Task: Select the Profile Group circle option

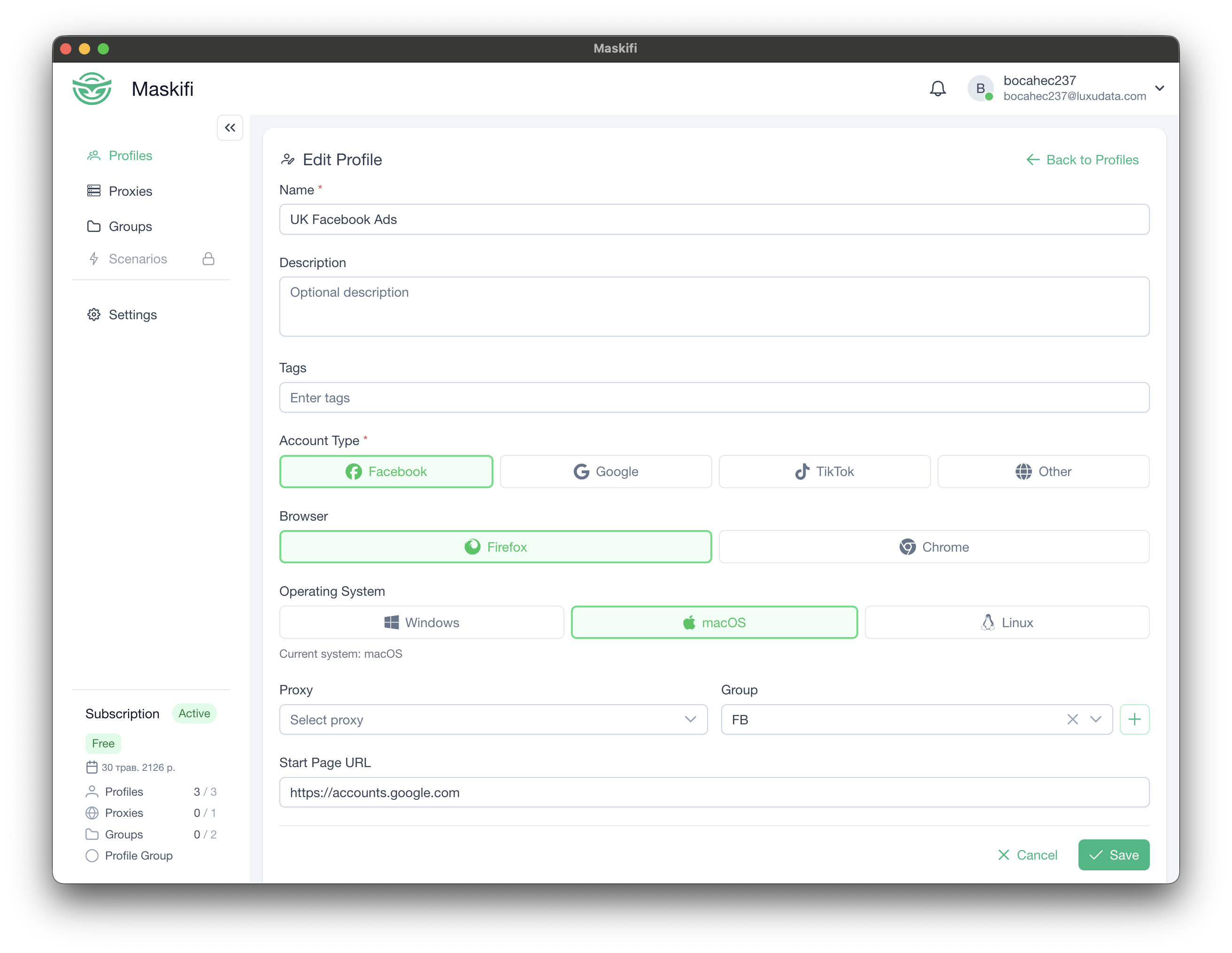Action: [92, 857]
